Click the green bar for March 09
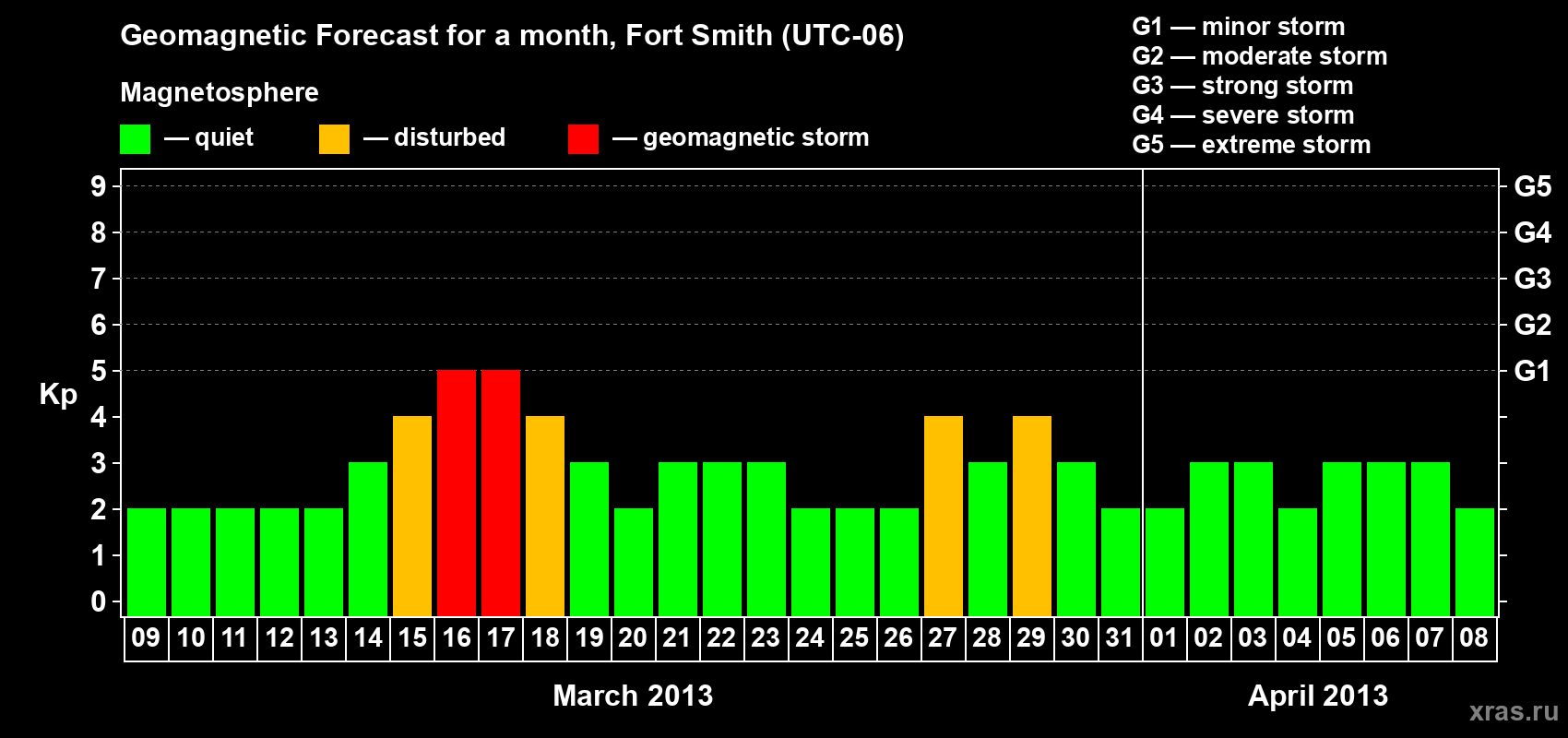This screenshot has height=738, width=1568. [147, 563]
